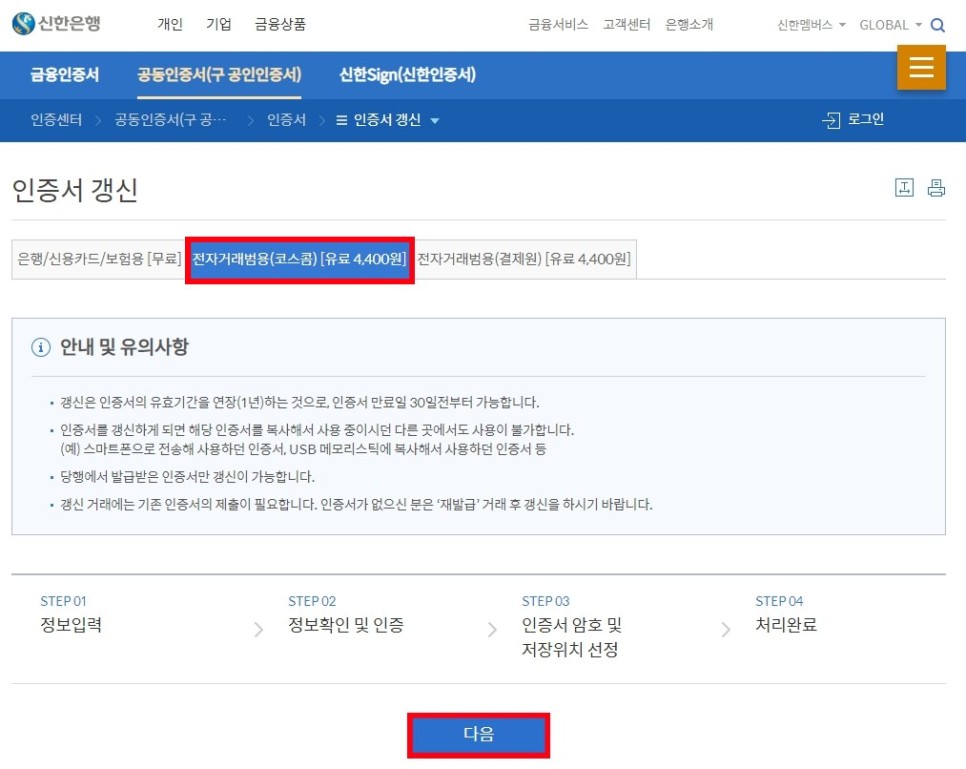
Task: Switch to the 공동인증서(구 공인인증서) tab
Action: [219, 75]
